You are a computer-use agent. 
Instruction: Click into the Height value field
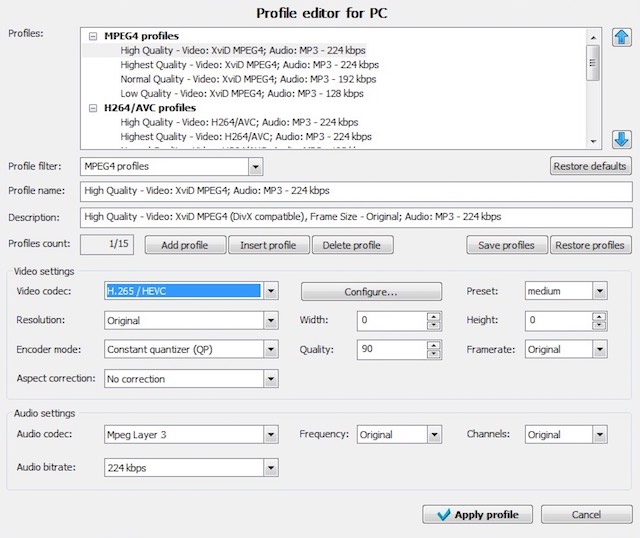click(559, 320)
